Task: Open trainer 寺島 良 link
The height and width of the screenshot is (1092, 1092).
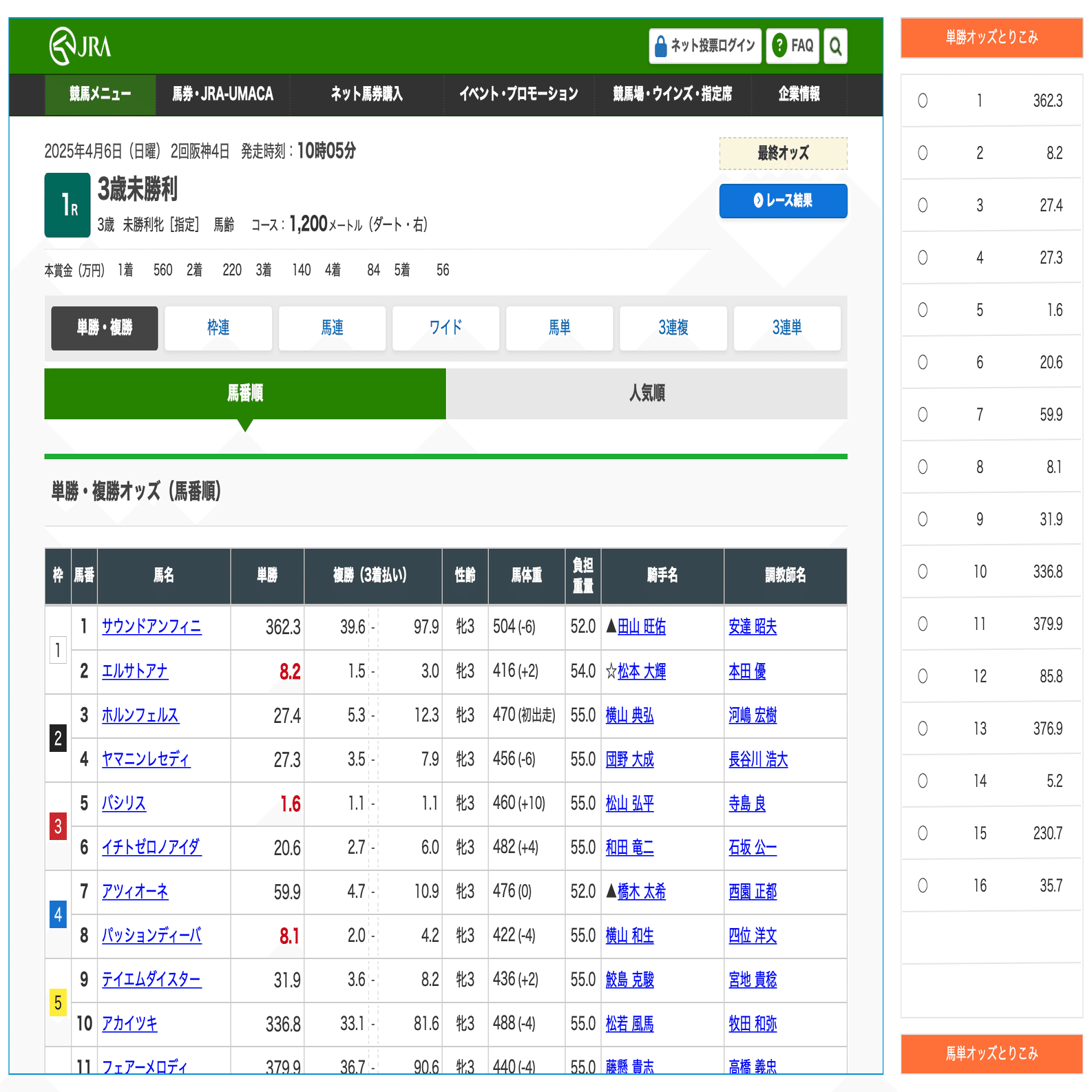Action: tap(747, 803)
